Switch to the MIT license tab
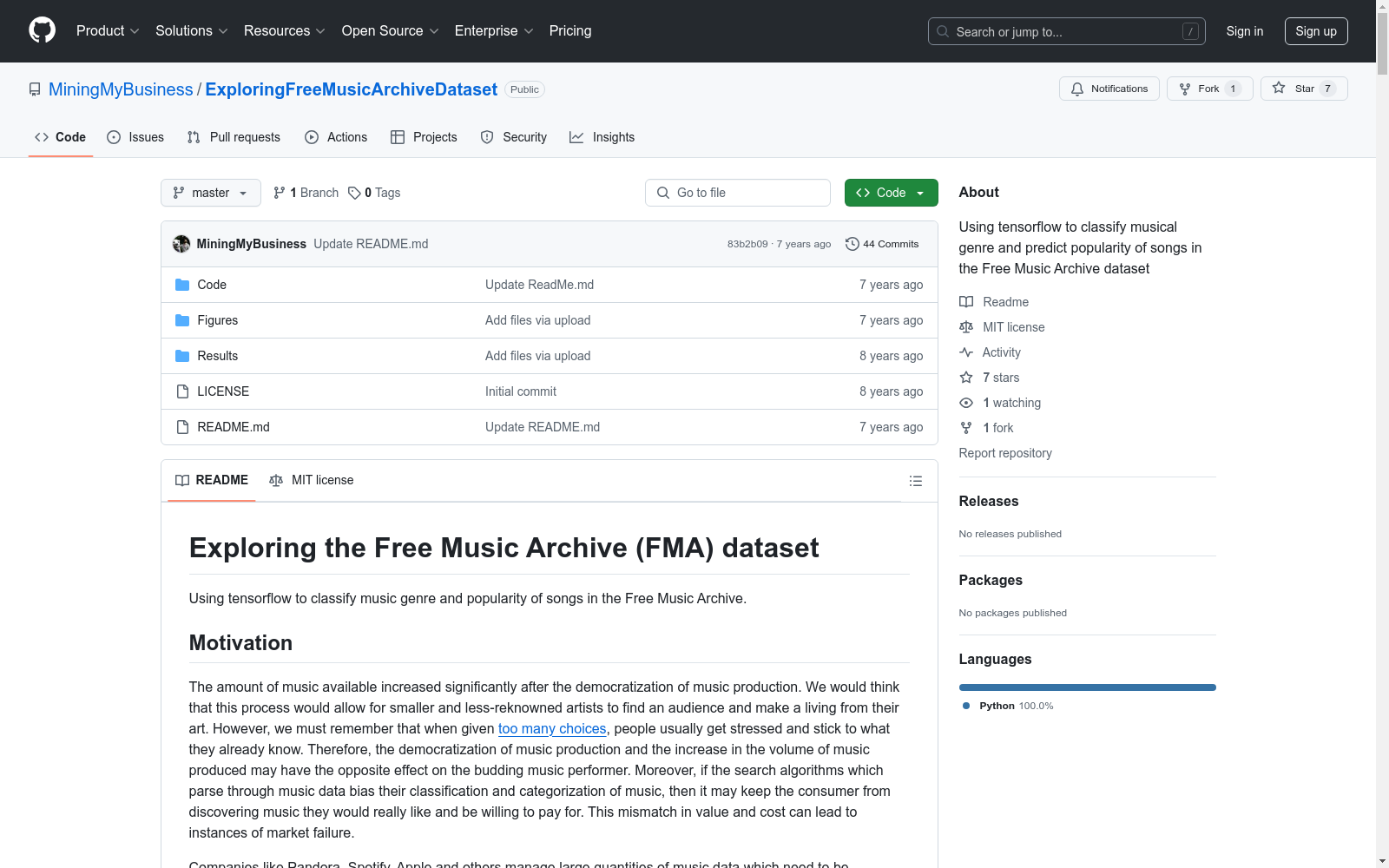 pyautogui.click(x=312, y=480)
